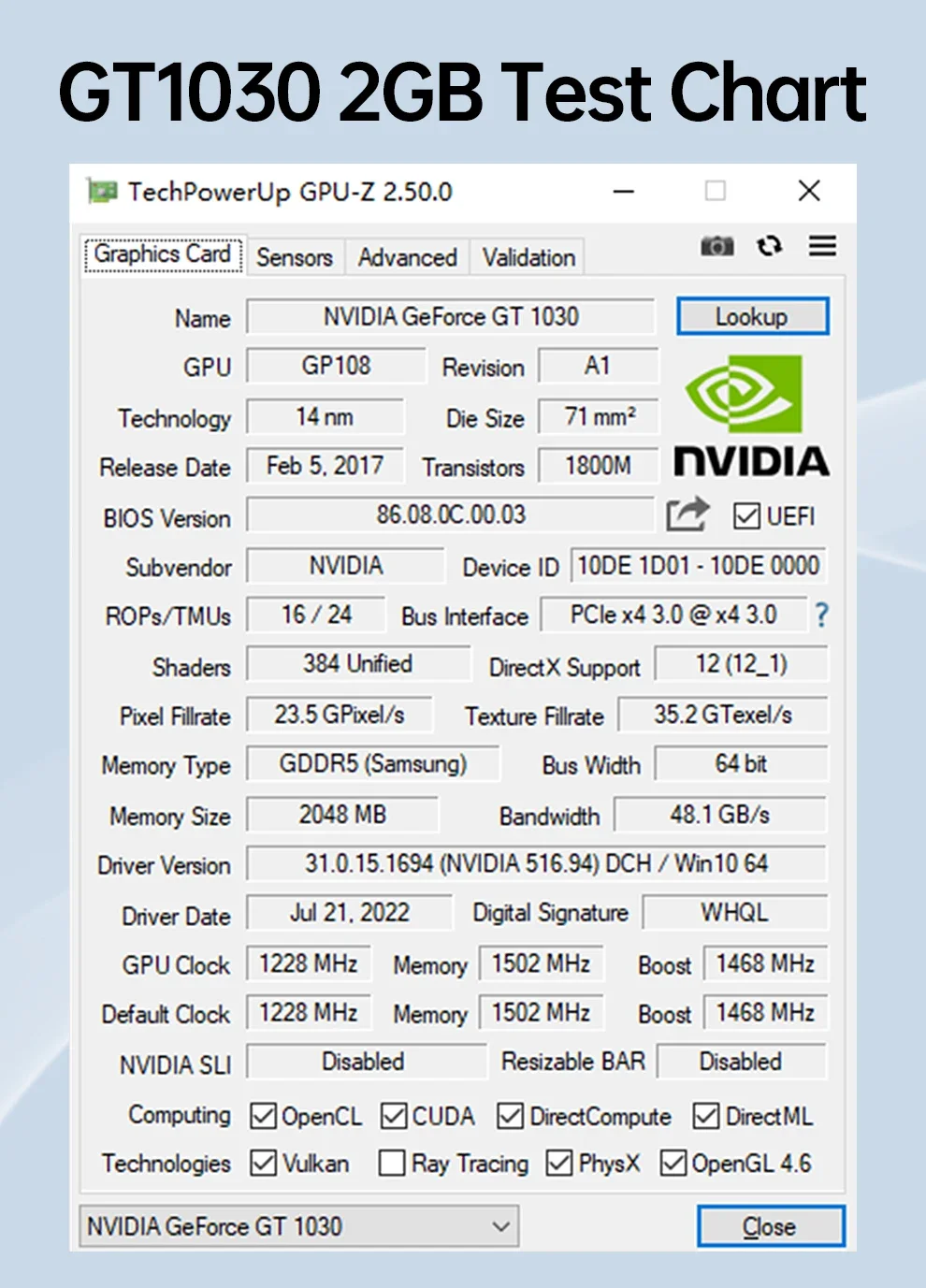The image size is (926, 1288).
Task: Click the refresh arrows icon
Action: [x=770, y=246]
